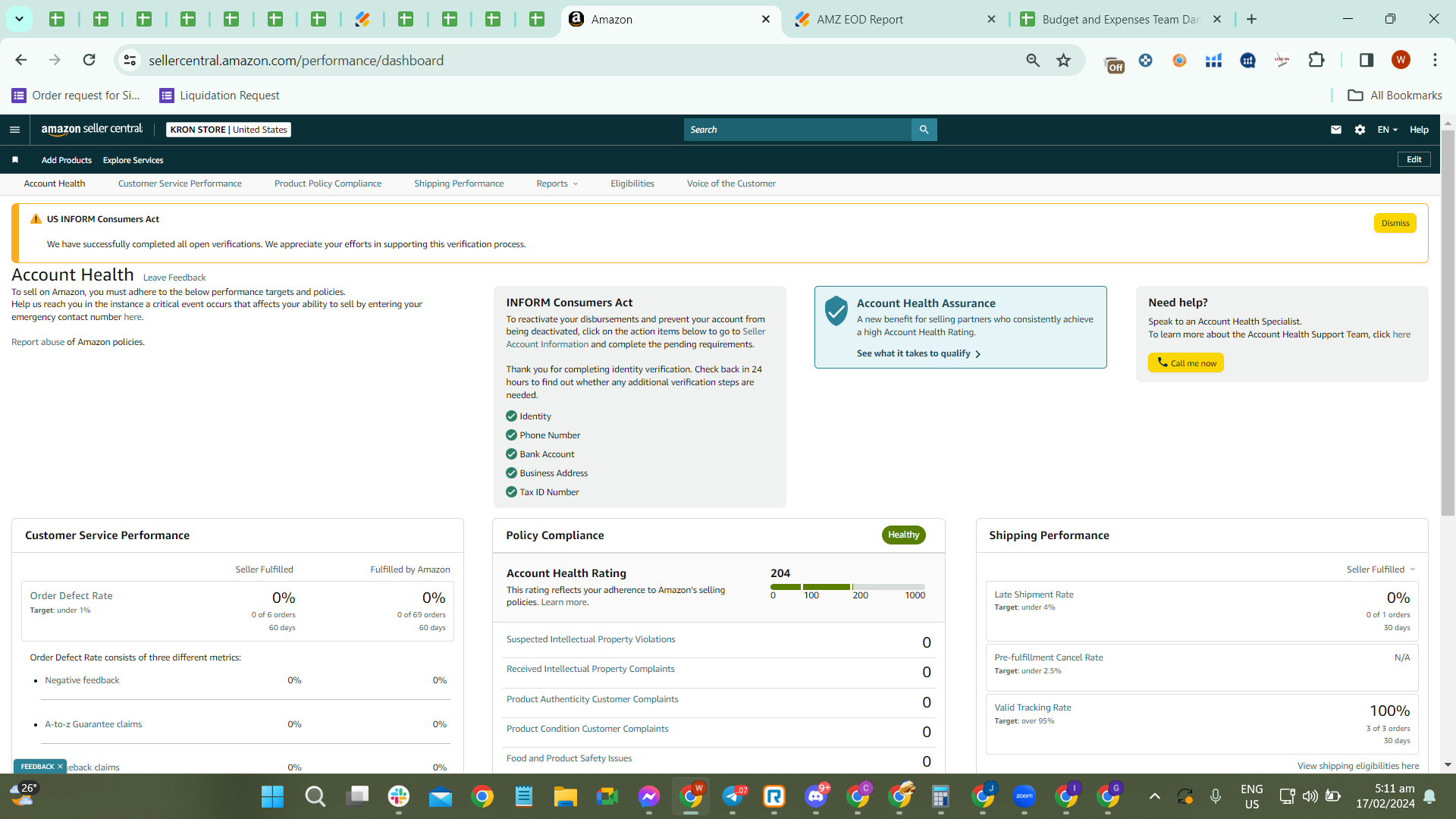Open Explore Services in the favorites bar
The image size is (1456, 819).
tap(133, 160)
